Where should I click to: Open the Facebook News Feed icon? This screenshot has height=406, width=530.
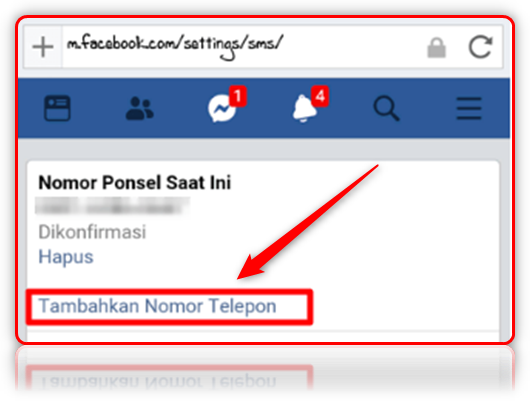click(x=57, y=108)
